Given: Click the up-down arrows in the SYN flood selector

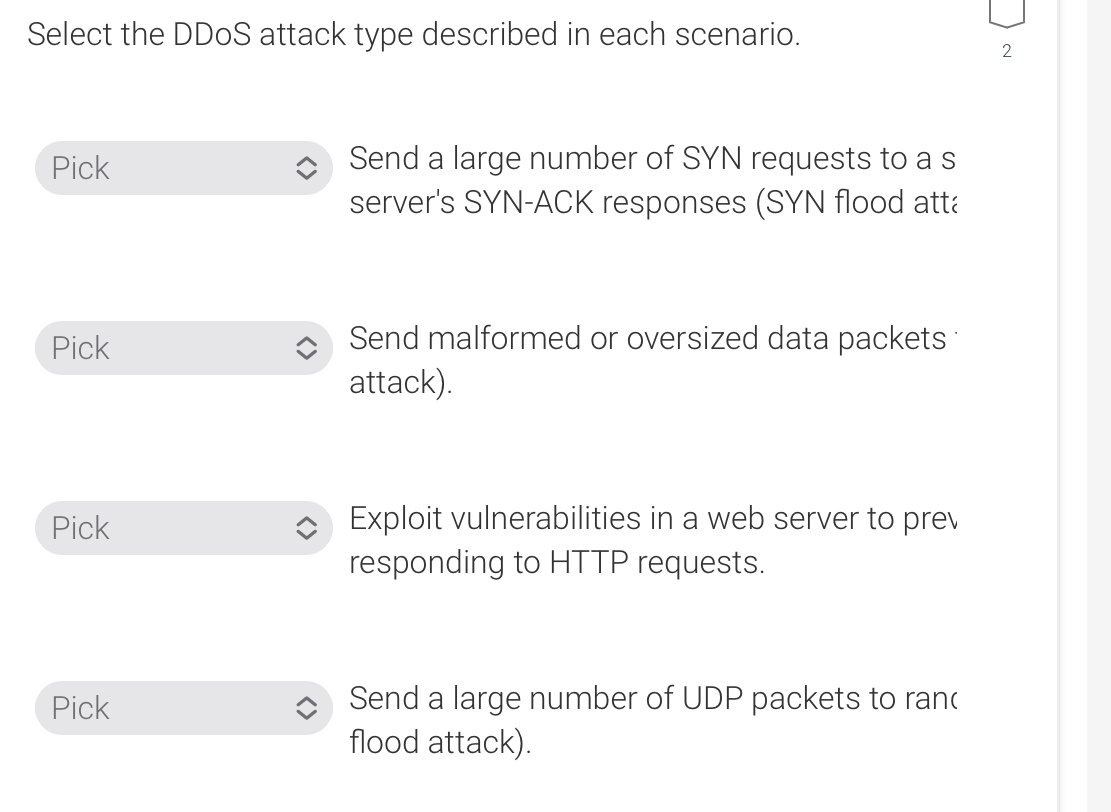Looking at the screenshot, I should 307,168.
